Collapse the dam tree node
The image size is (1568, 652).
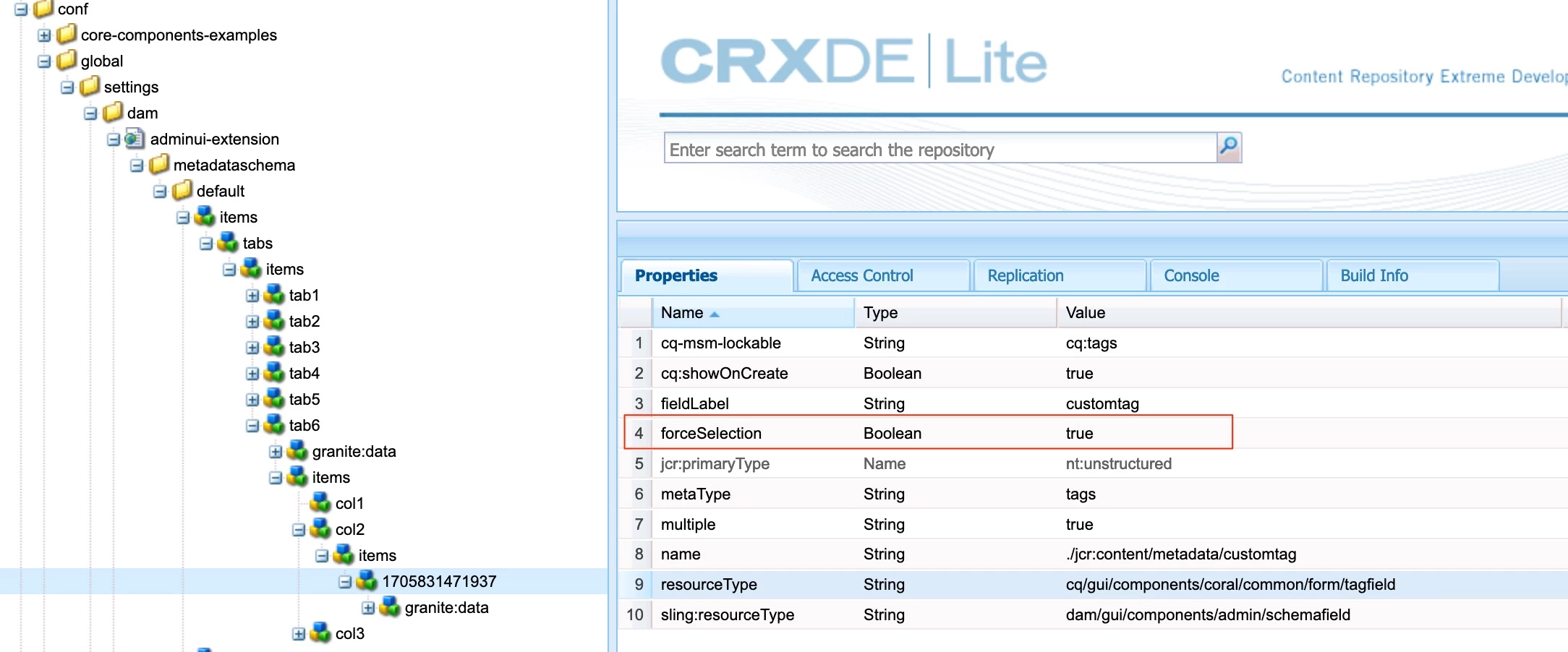[x=90, y=113]
